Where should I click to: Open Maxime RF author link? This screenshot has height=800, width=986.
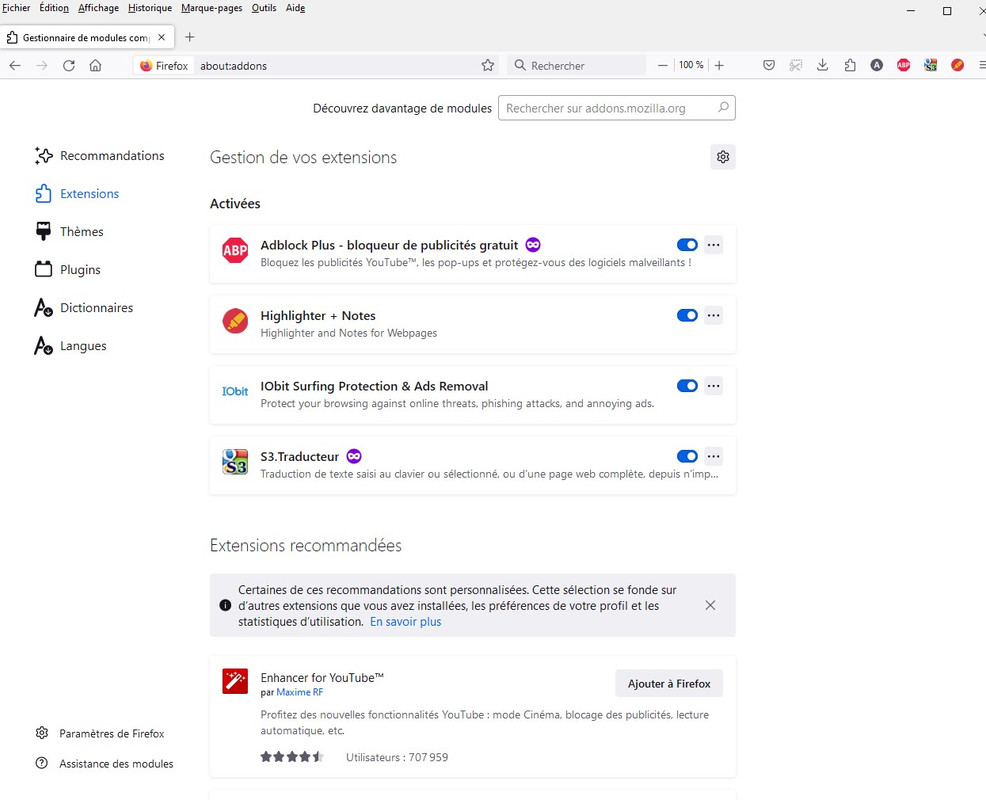299,692
